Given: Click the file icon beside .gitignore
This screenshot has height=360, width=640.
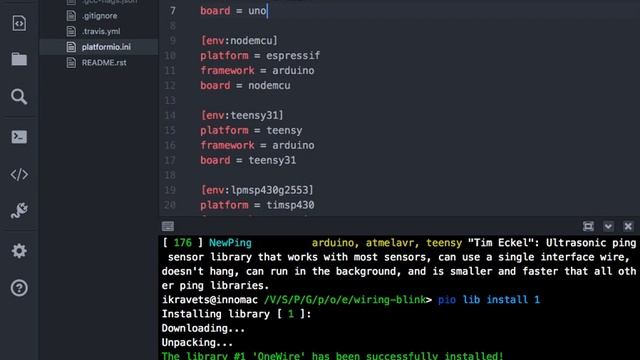Looking at the screenshot, I should (71, 16).
